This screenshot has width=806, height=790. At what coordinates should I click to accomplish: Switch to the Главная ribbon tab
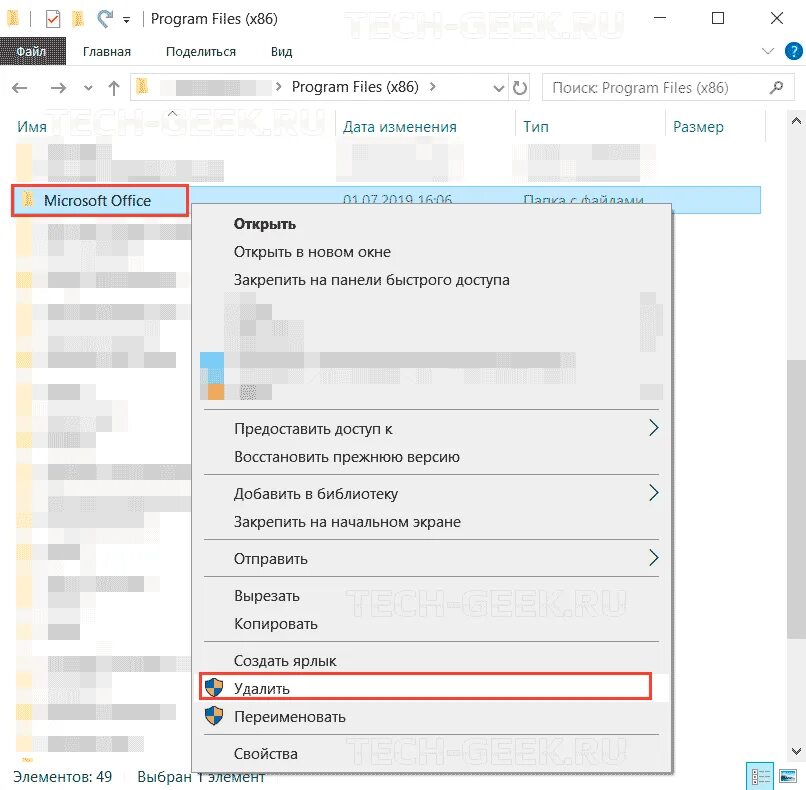pyautogui.click(x=107, y=52)
